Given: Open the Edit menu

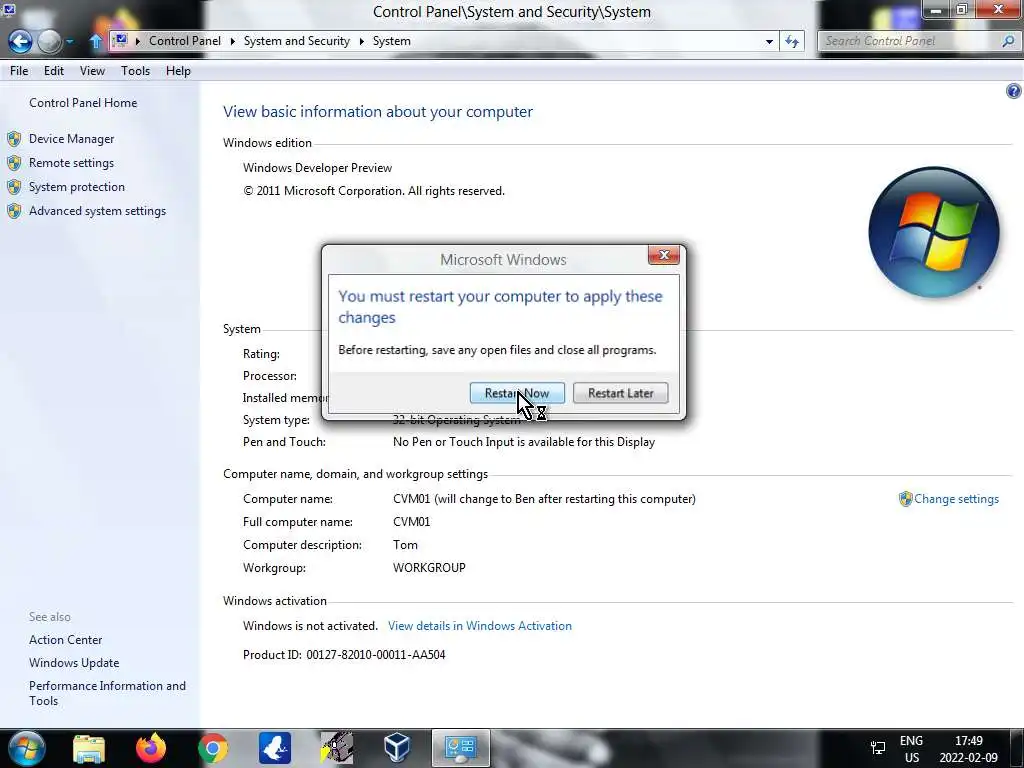Looking at the screenshot, I should coord(54,71).
